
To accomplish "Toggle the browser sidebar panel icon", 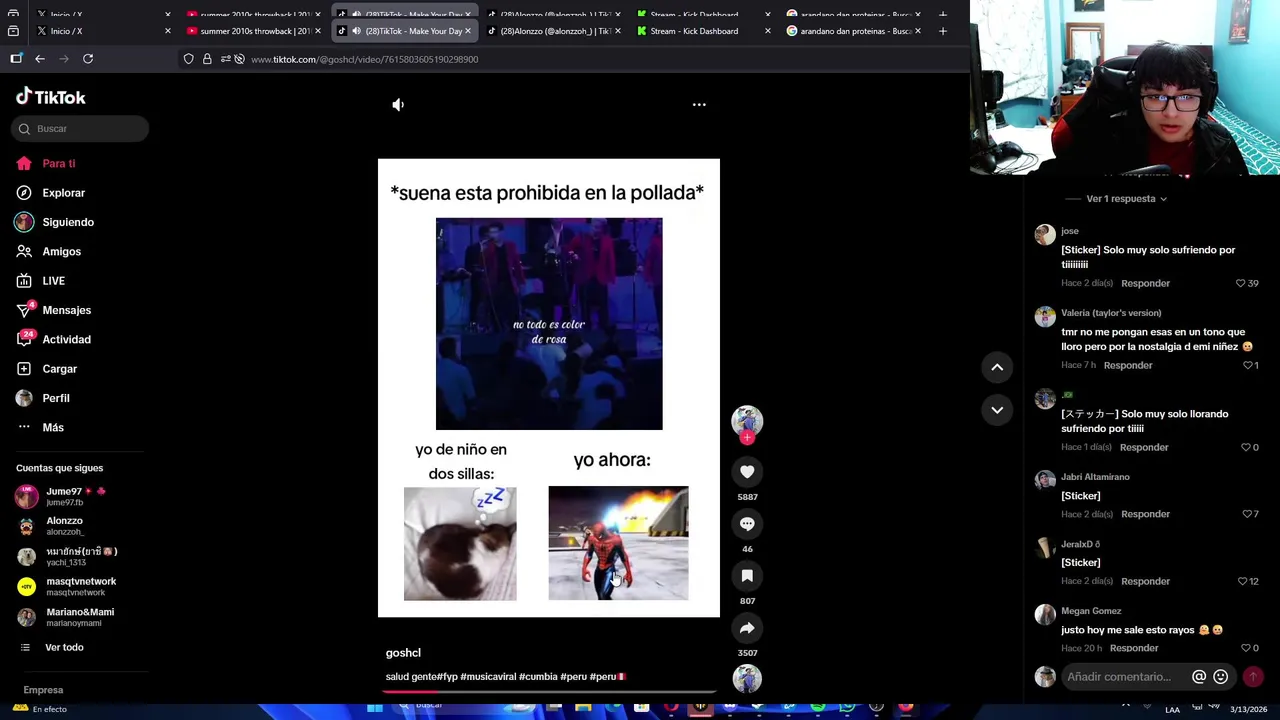I will tap(16, 59).
